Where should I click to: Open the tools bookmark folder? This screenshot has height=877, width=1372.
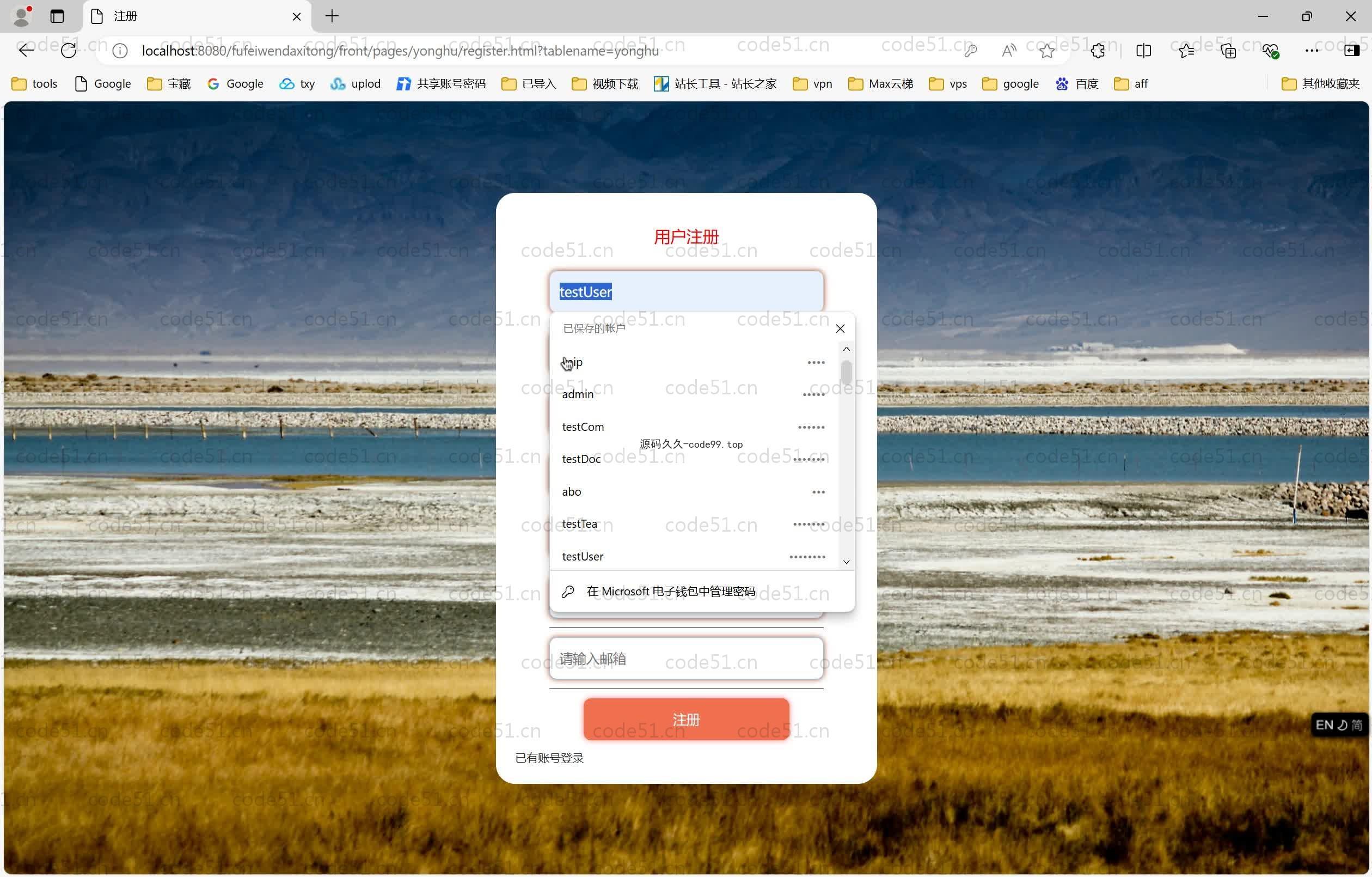tap(34, 84)
